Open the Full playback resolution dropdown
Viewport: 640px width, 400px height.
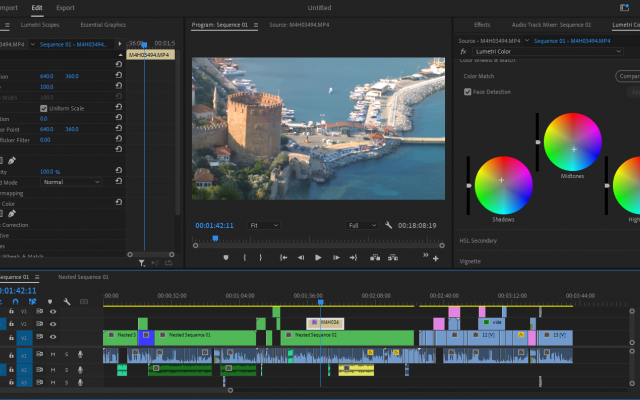362,225
